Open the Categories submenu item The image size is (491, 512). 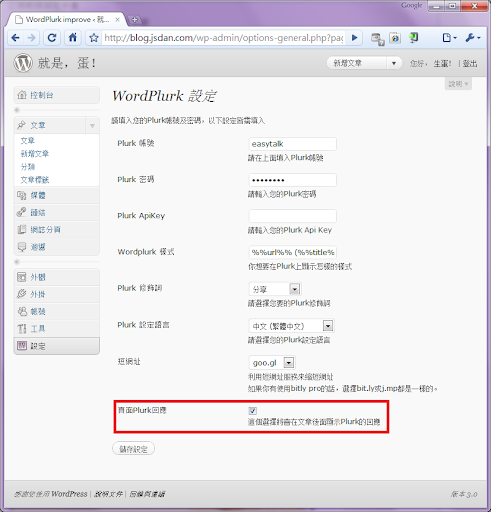click(x=28, y=167)
